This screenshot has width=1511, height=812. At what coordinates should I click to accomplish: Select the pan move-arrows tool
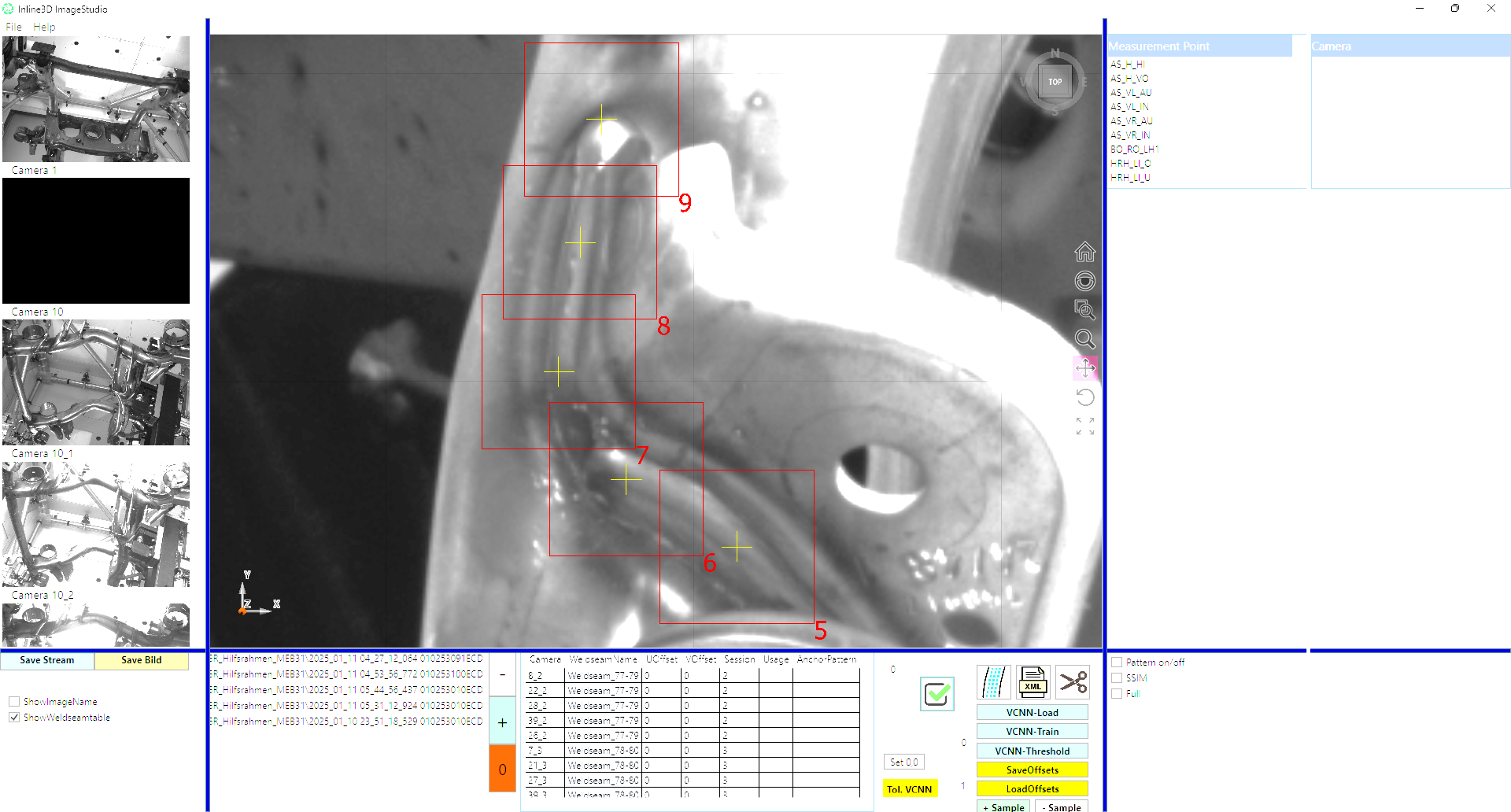1085,367
